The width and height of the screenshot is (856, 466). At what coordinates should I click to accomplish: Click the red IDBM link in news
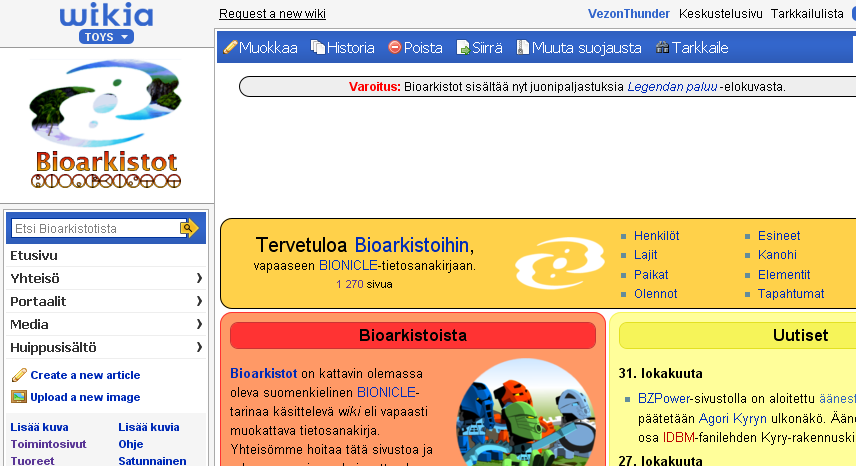(x=679, y=438)
